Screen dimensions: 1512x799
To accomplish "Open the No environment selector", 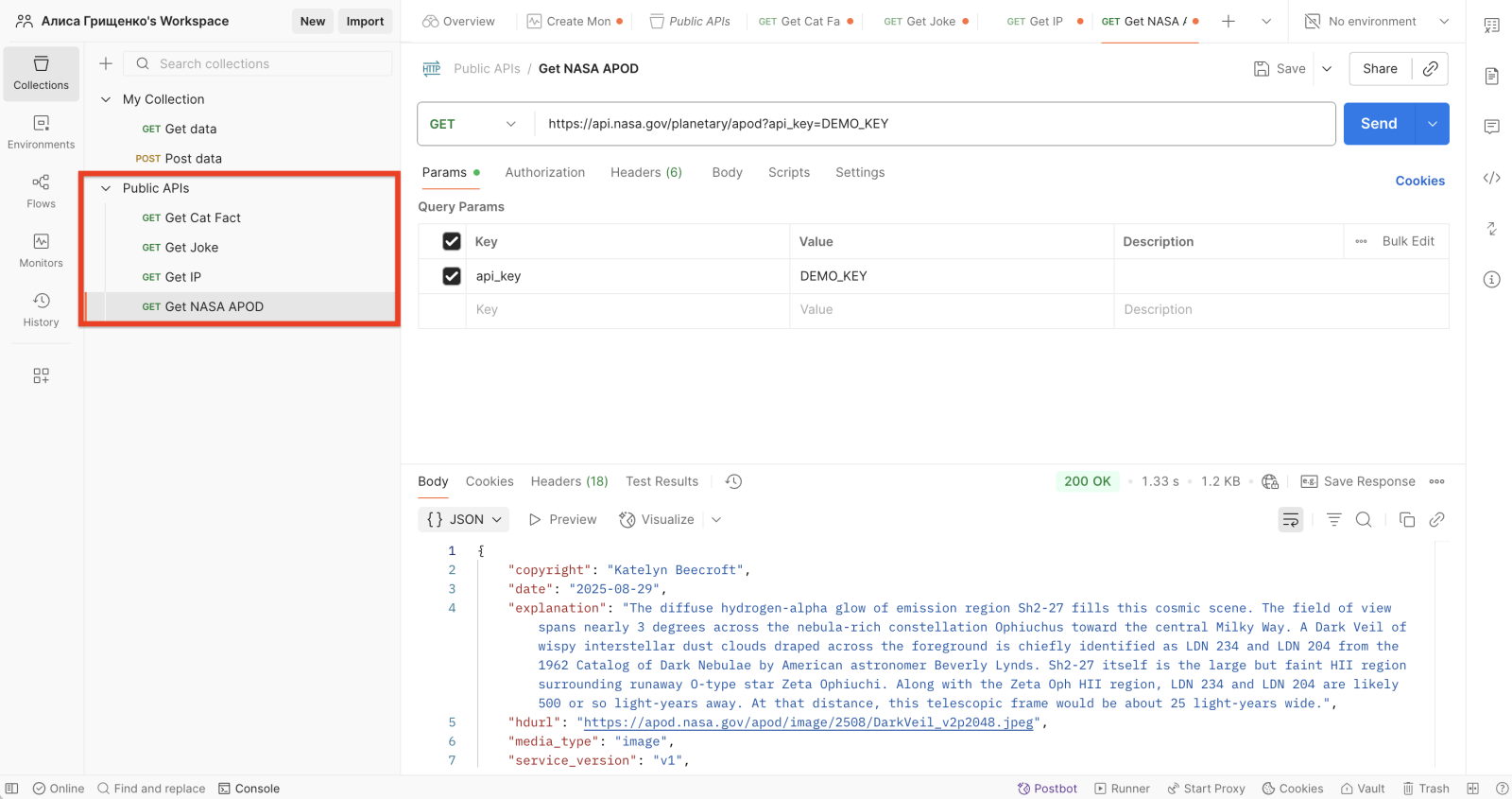I will click(x=1377, y=21).
